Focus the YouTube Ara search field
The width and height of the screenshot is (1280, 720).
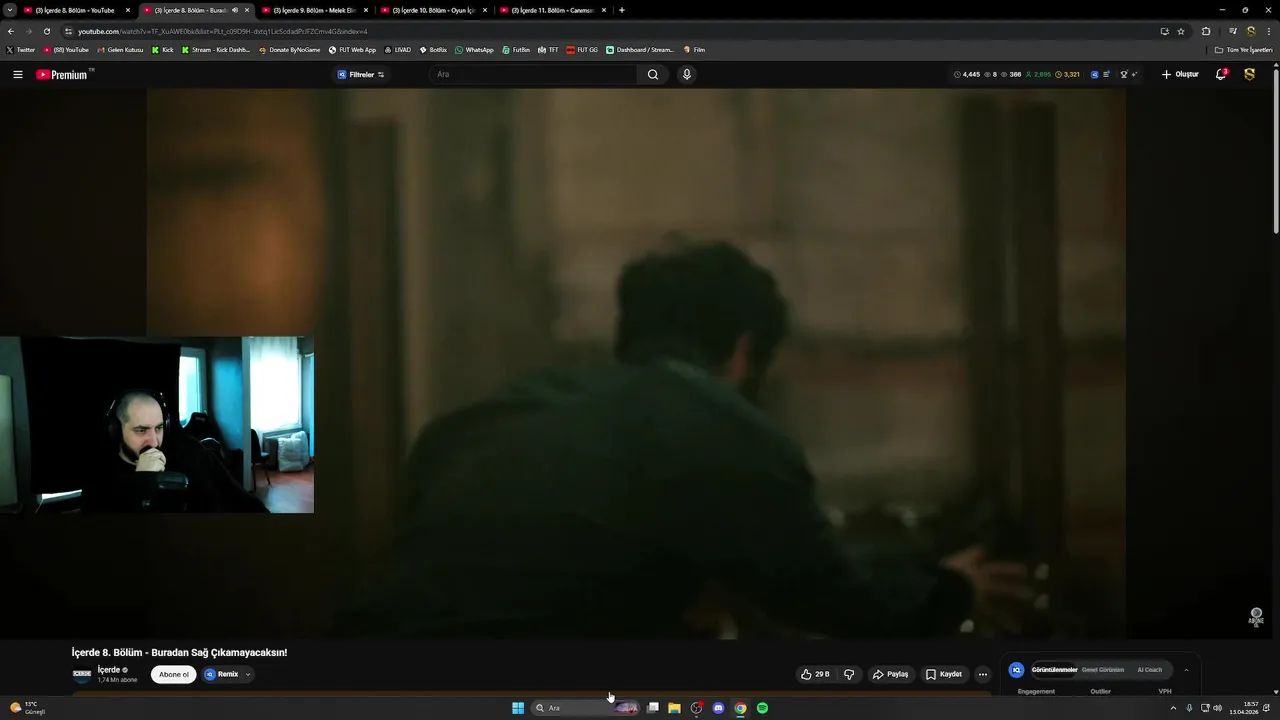(533, 75)
